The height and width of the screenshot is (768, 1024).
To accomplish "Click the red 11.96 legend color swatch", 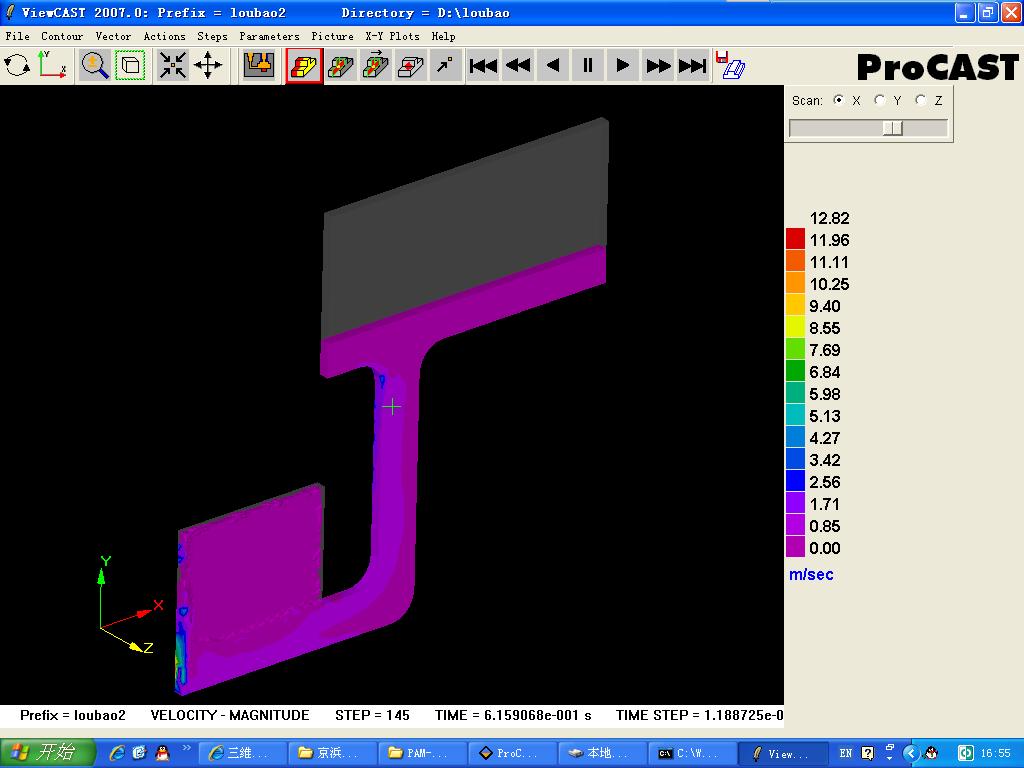I will [x=795, y=238].
